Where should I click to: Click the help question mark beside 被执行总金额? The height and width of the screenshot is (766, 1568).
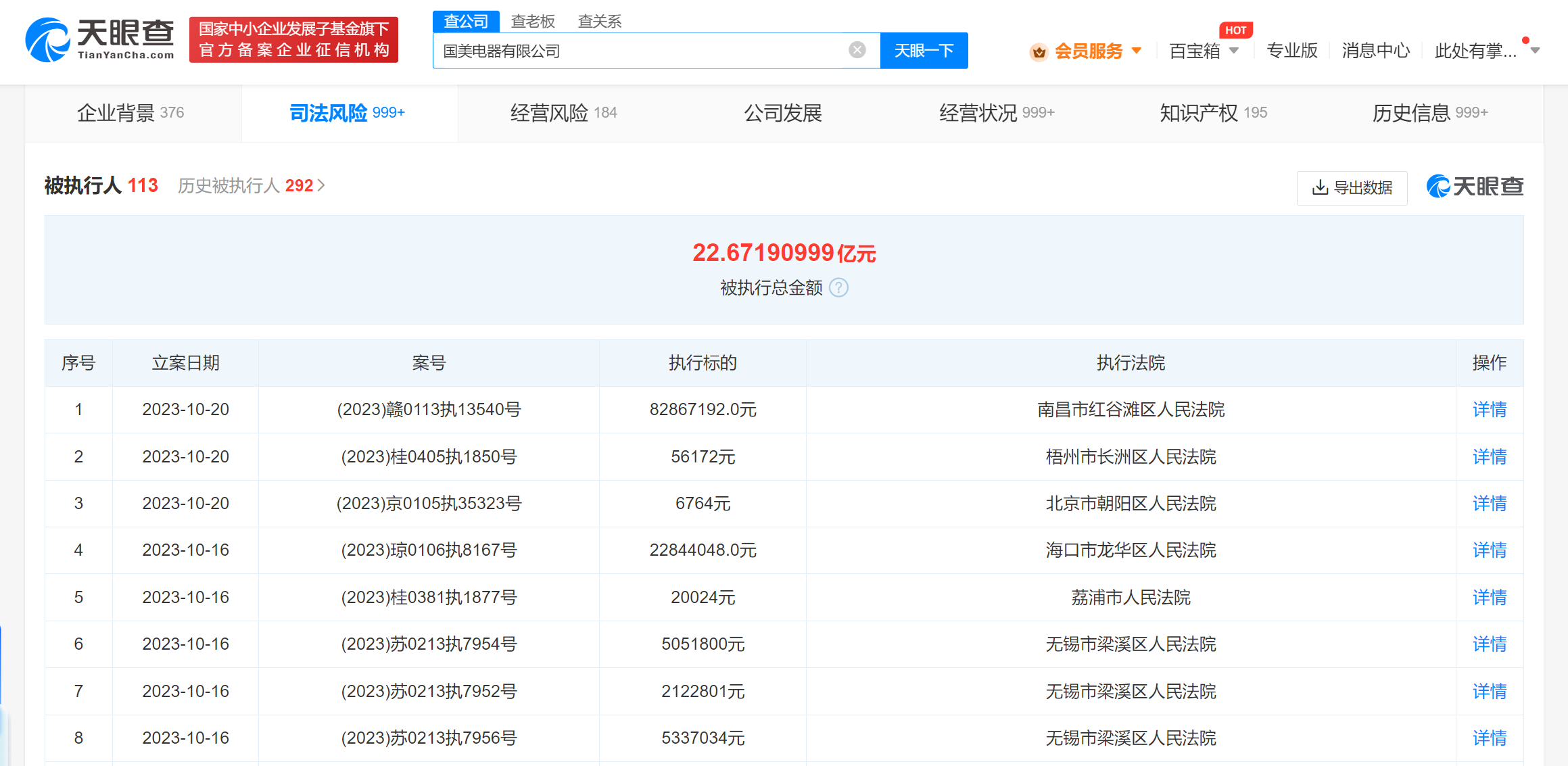click(x=838, y=288)
